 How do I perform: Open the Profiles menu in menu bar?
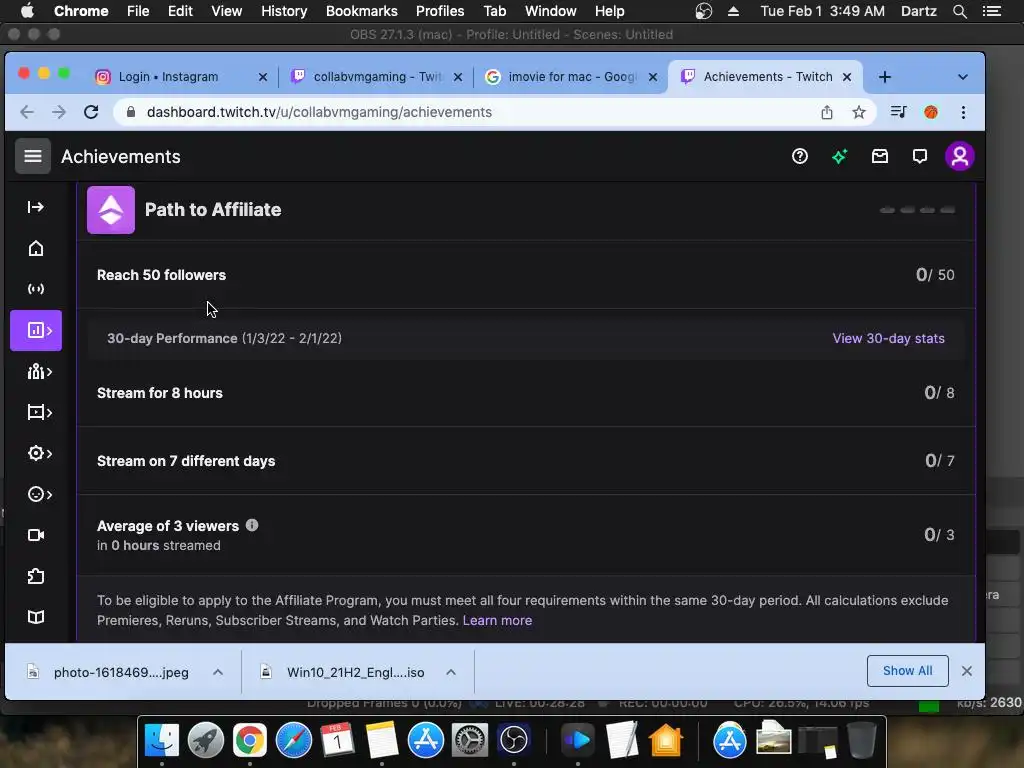point(440,11)
